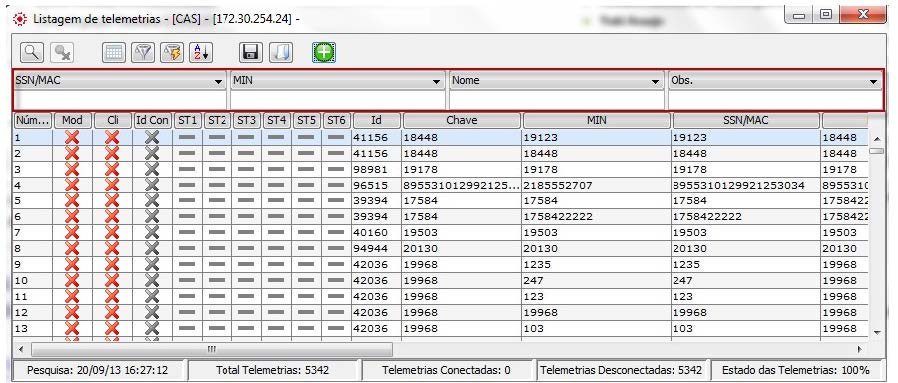Click the funnel filter icon
The width and height of the screenshot is (898, 383).
(x=143, y=53)
